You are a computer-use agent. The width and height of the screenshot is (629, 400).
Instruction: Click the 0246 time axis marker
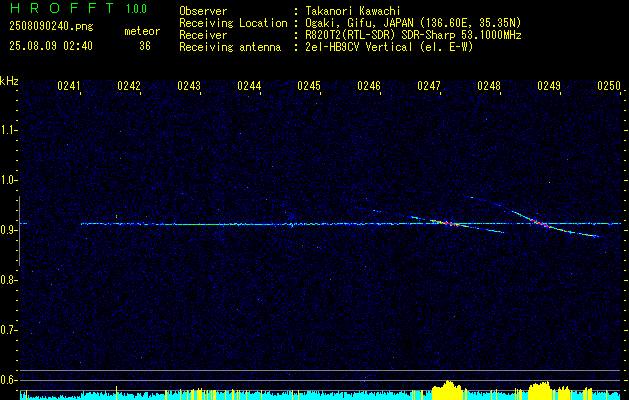(369, 86)
